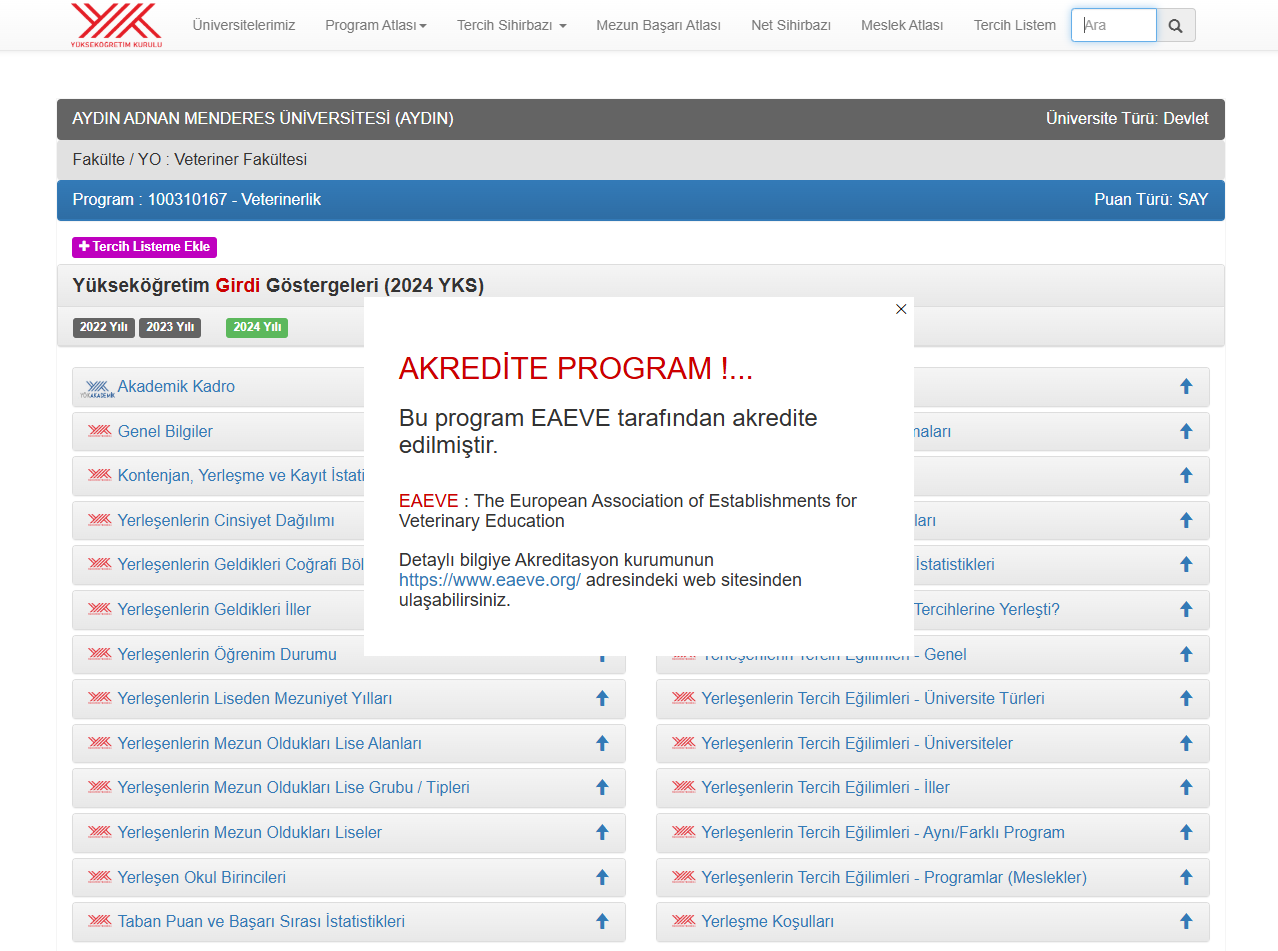Open the Üniversitelerimiz menu item

pos(244,25)
